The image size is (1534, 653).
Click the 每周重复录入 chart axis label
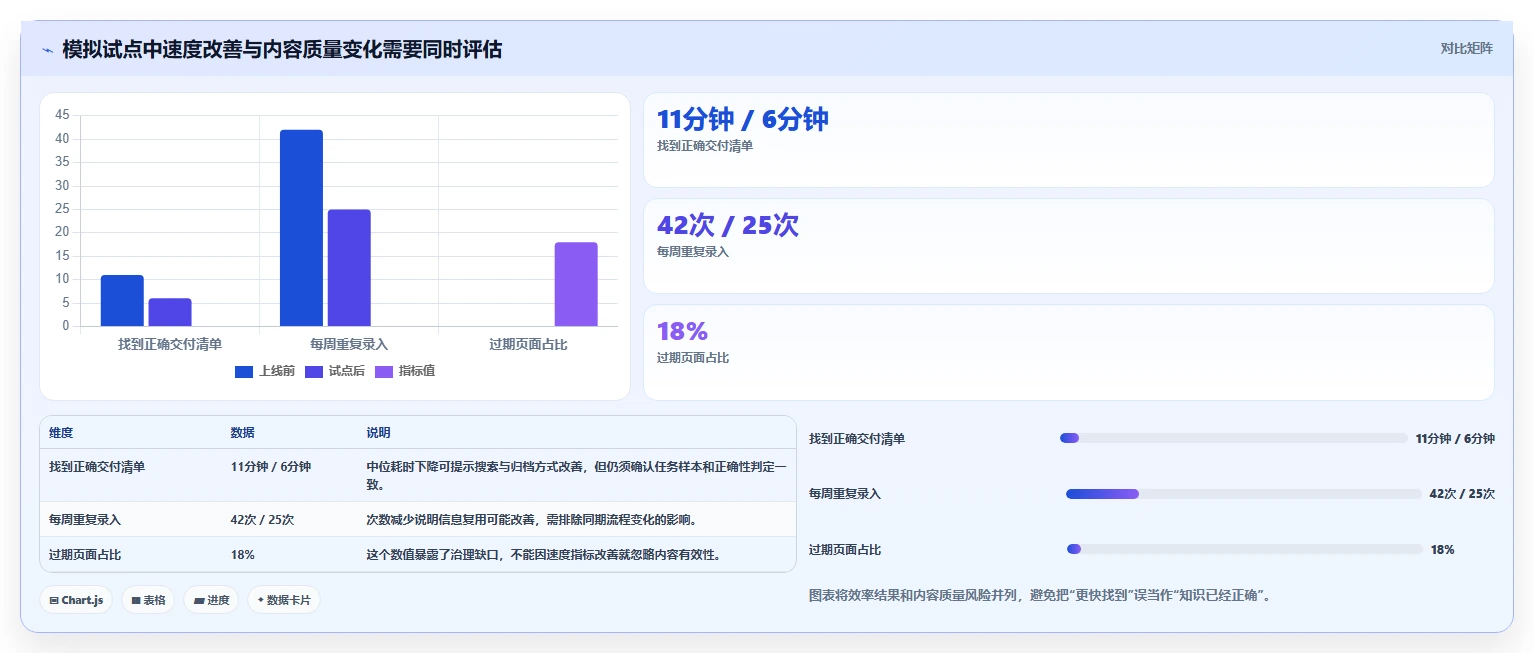(349, 344)
